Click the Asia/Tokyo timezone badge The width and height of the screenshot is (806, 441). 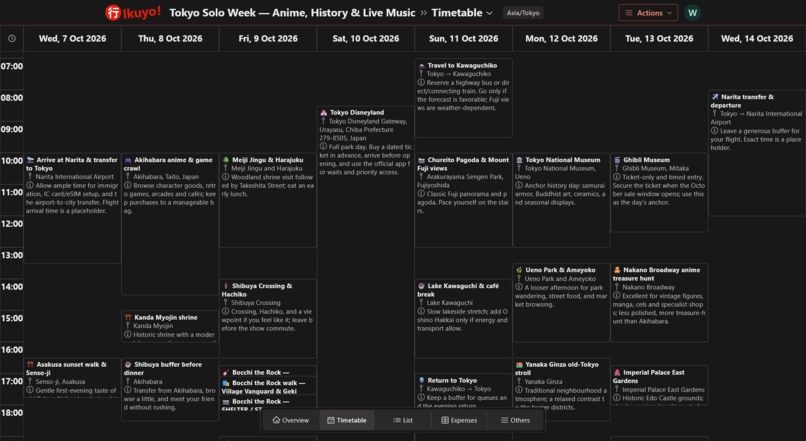click(x=523, y=13)
